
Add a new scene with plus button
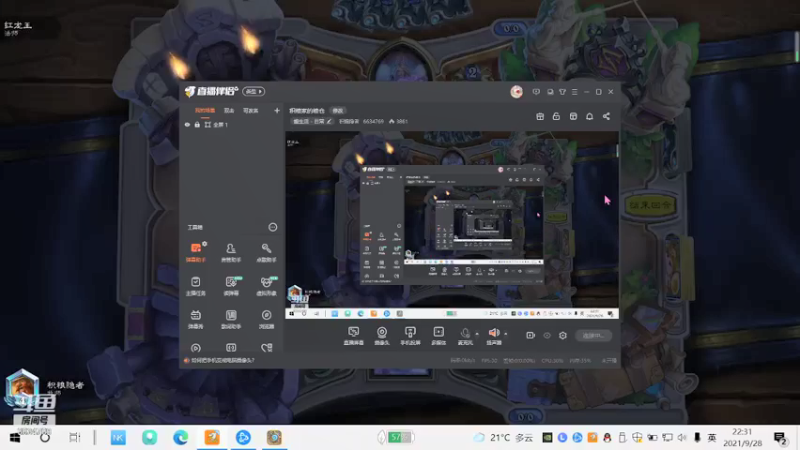coord(277,110)
